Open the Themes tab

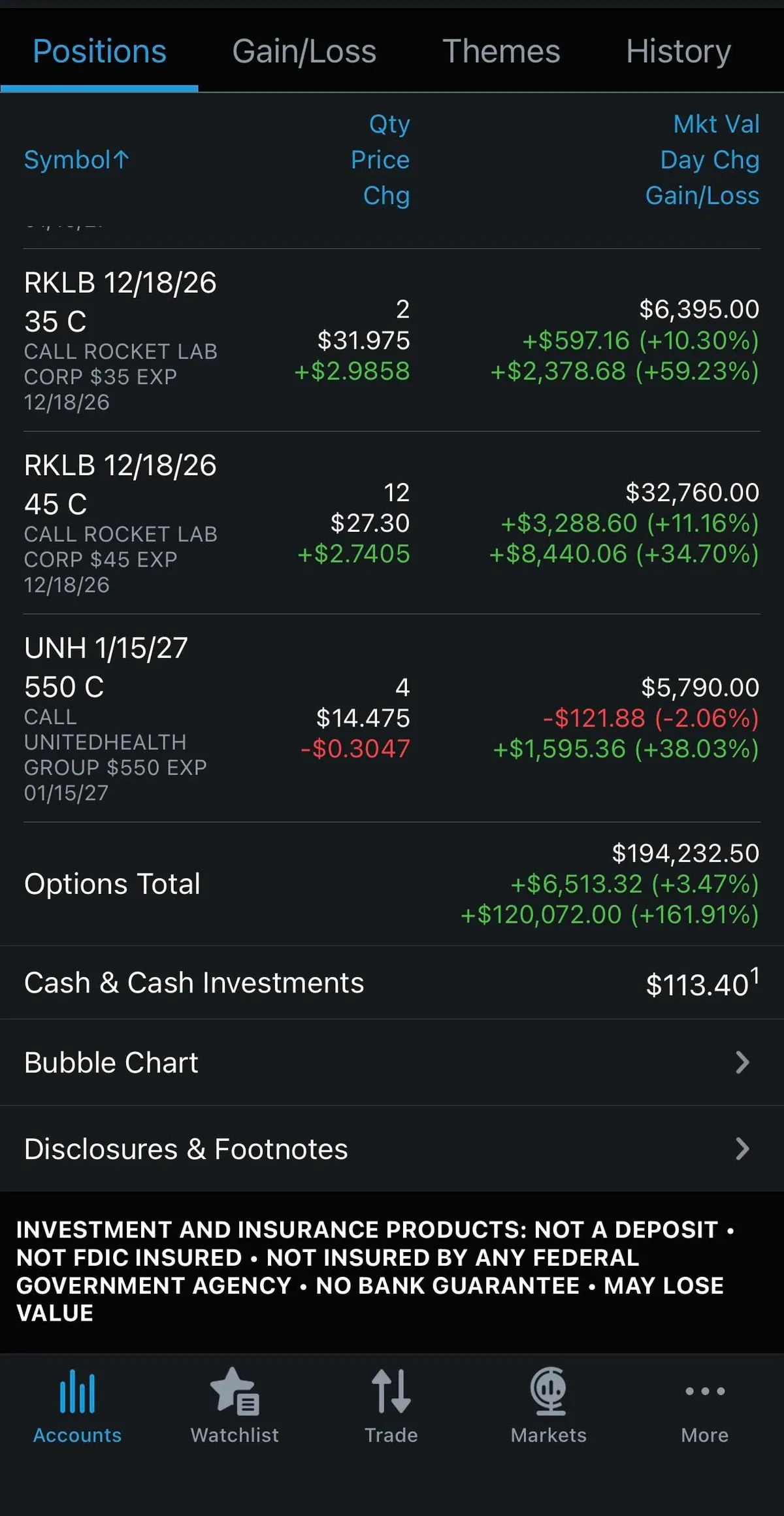(501, 52)
